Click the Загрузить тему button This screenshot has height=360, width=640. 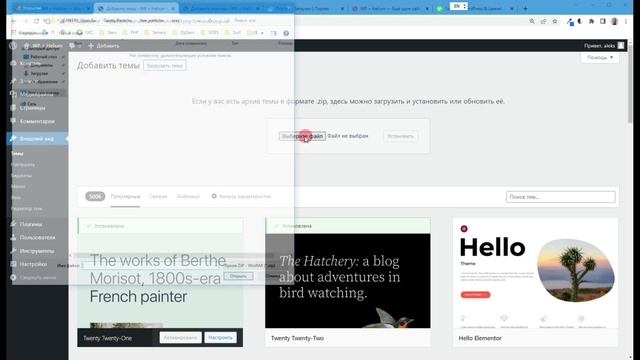(x=164, y=66)
